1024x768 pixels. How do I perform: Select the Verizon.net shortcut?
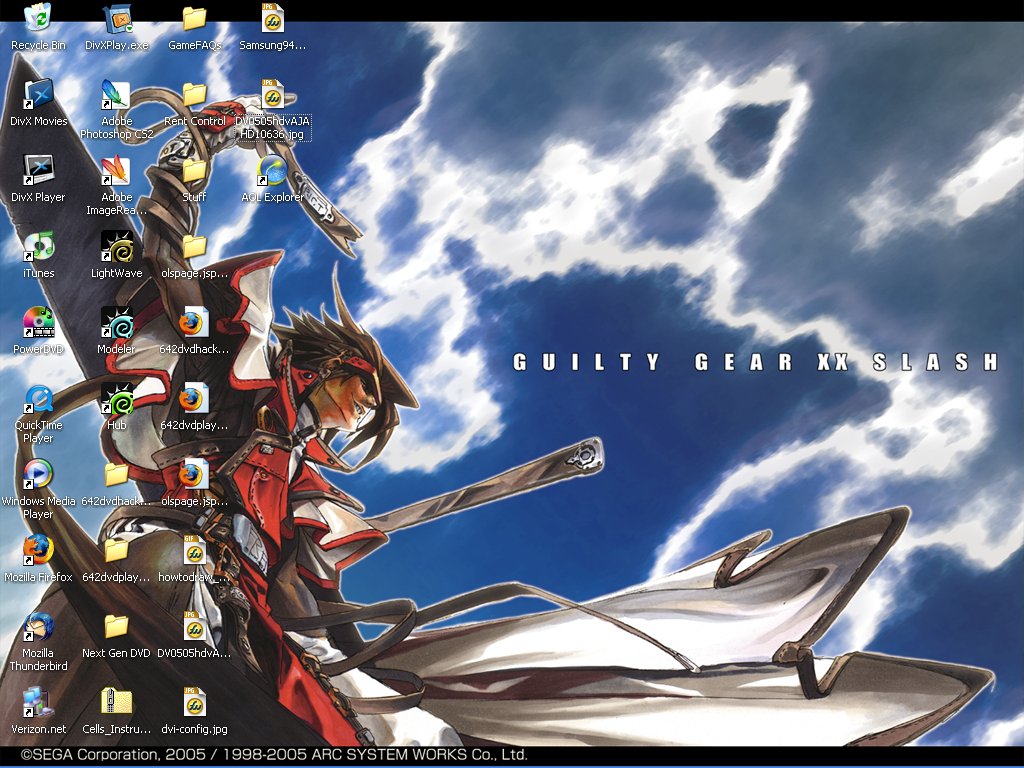coord(39,703)
